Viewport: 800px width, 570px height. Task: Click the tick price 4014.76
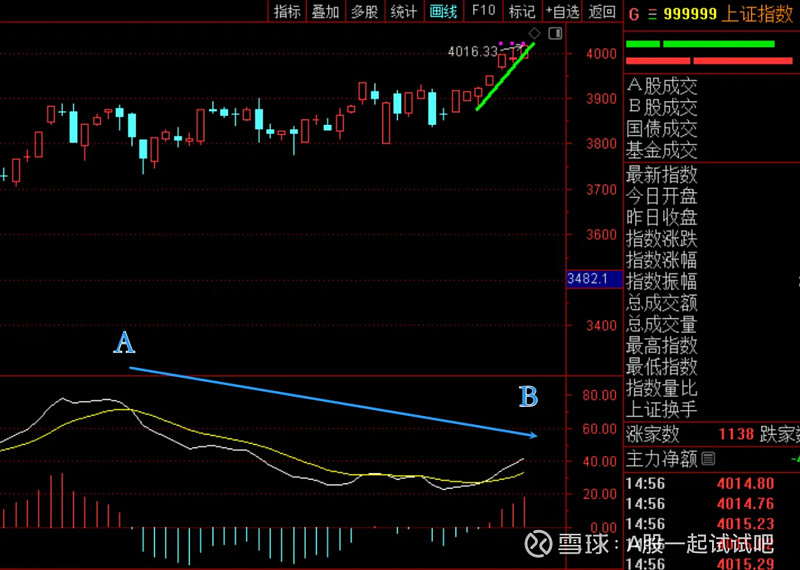point(745,504)
